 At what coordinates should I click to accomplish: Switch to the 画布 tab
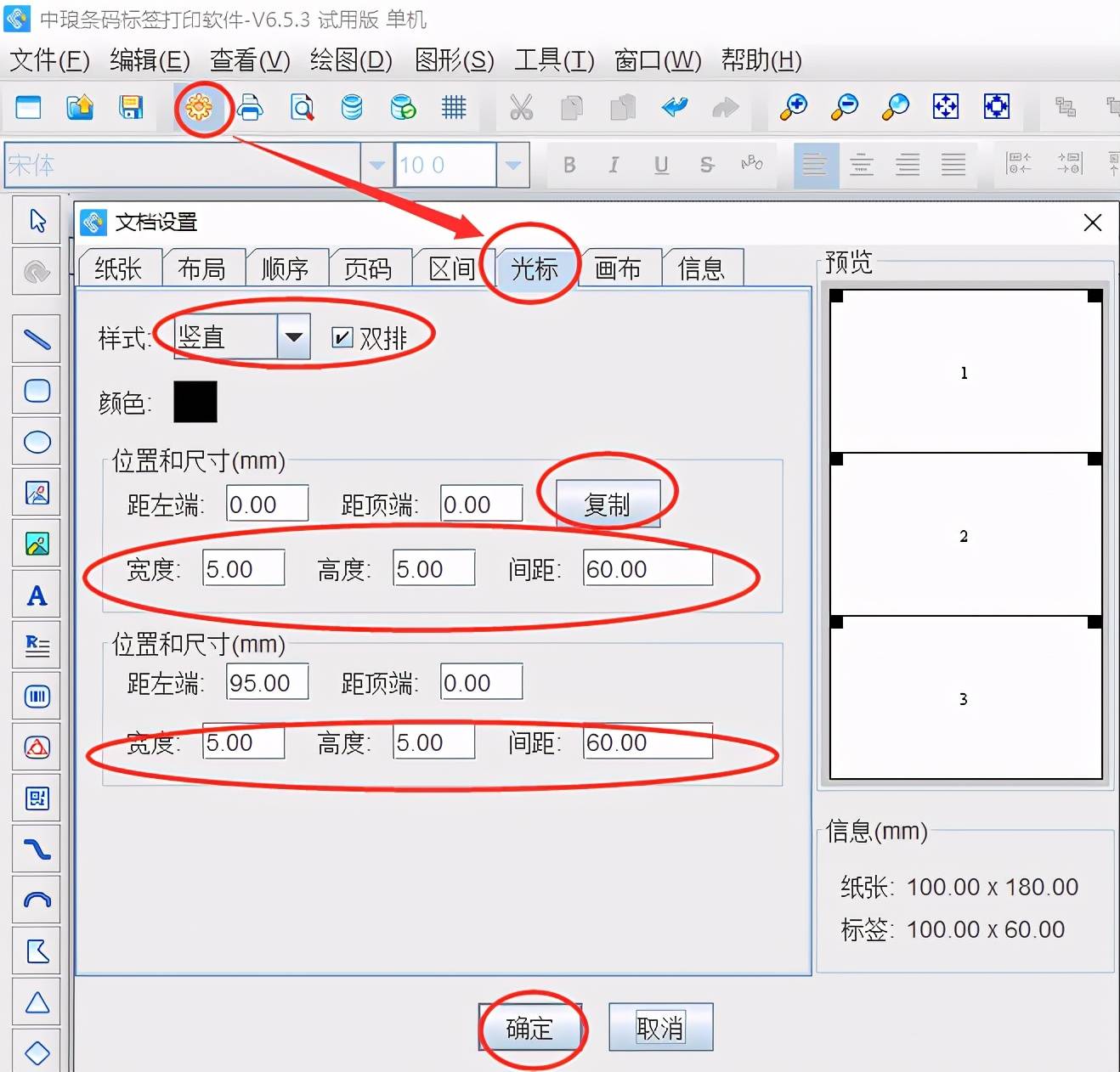click(x=618, y=268)
